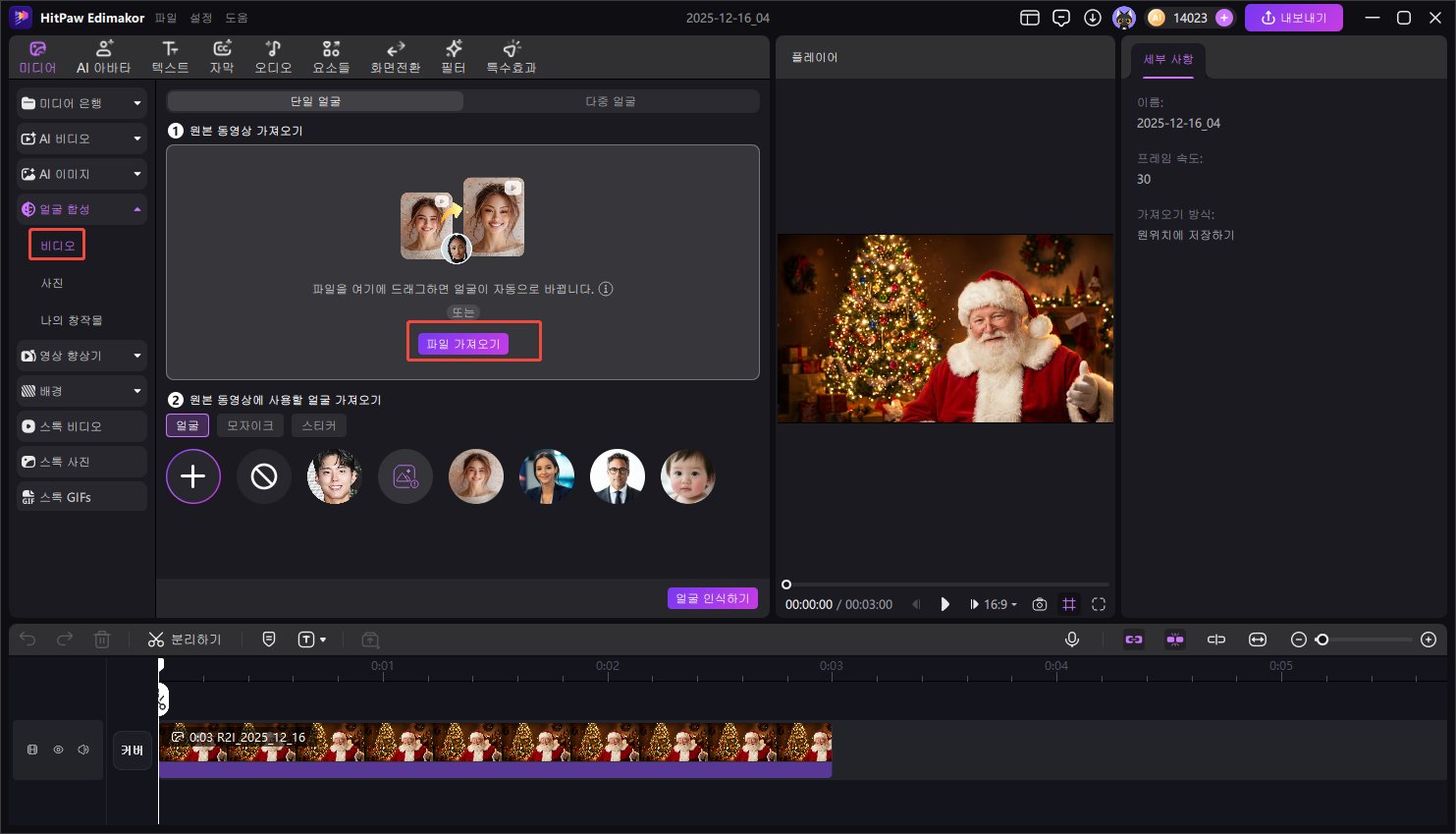The image size is (1456, 834).
Task: Click the scissors split (분리하기) tool
Action: pyautogui.click(x=185, y=639)
